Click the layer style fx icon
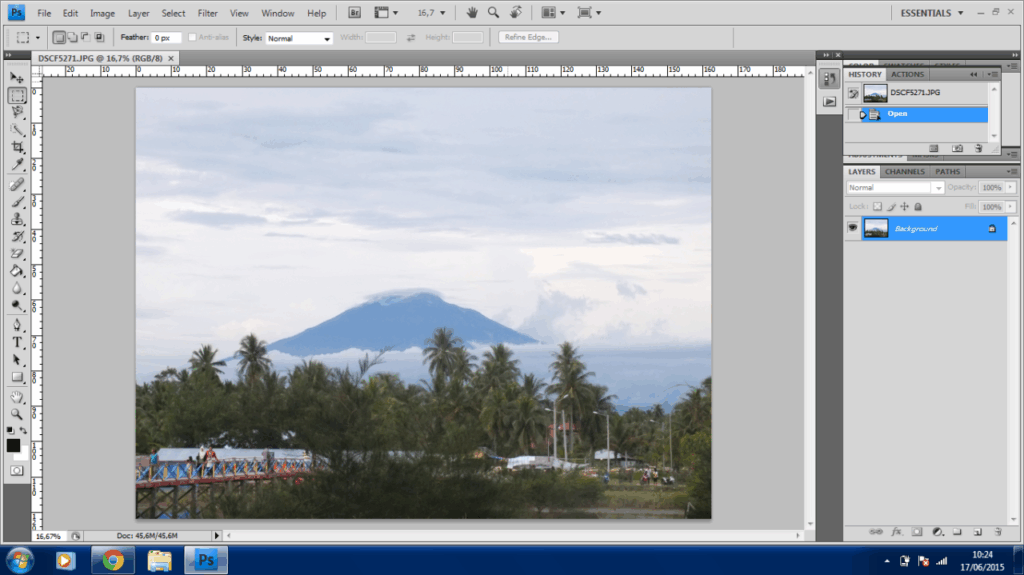 (x=897, y=532)
